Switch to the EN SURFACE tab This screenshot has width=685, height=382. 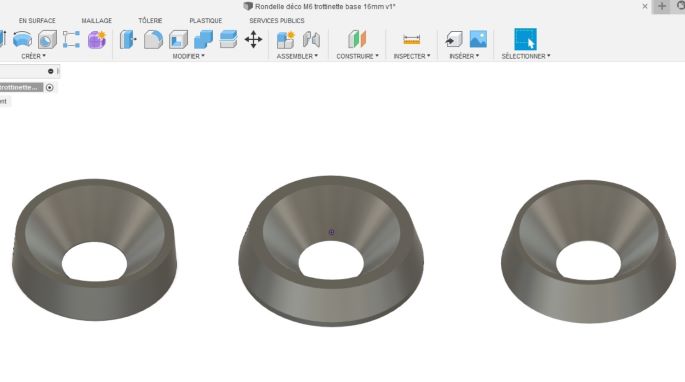pos(37,21)
